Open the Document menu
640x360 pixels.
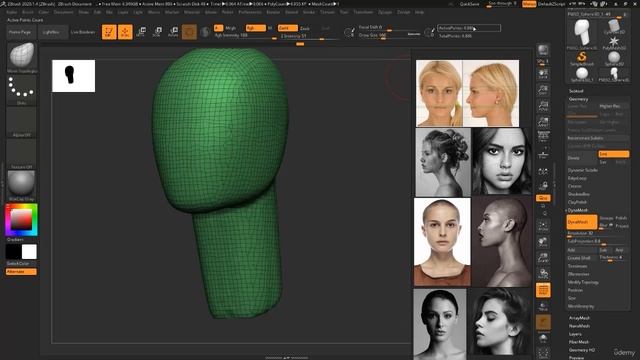[x=64, y=12]
